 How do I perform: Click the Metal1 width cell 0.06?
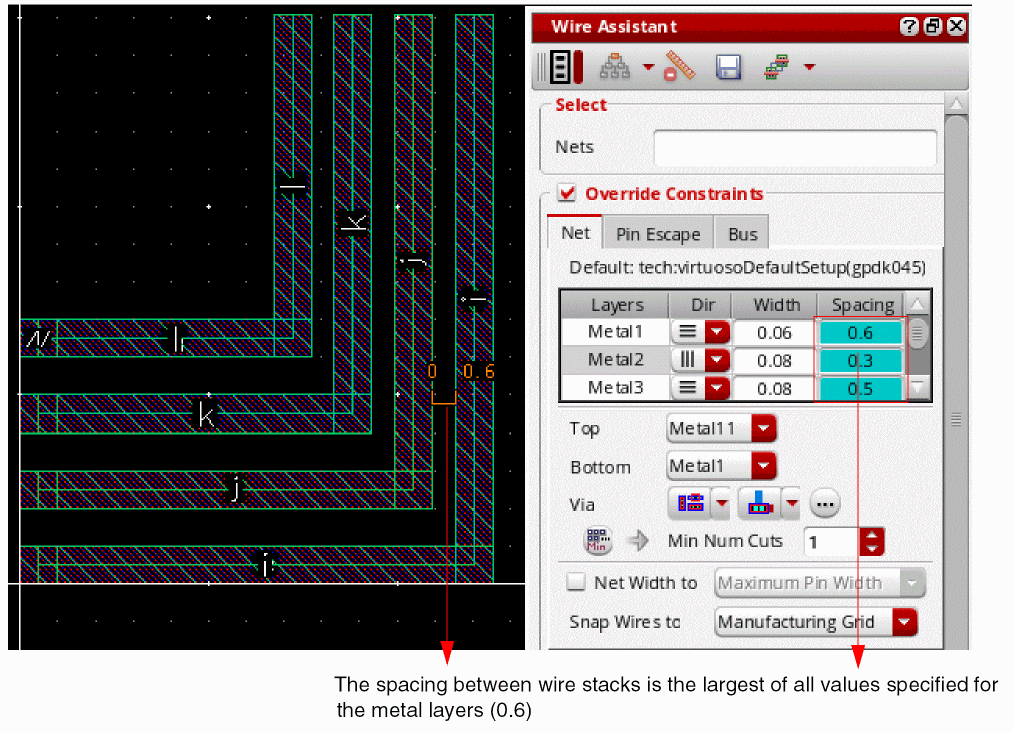tap(774, 333)
